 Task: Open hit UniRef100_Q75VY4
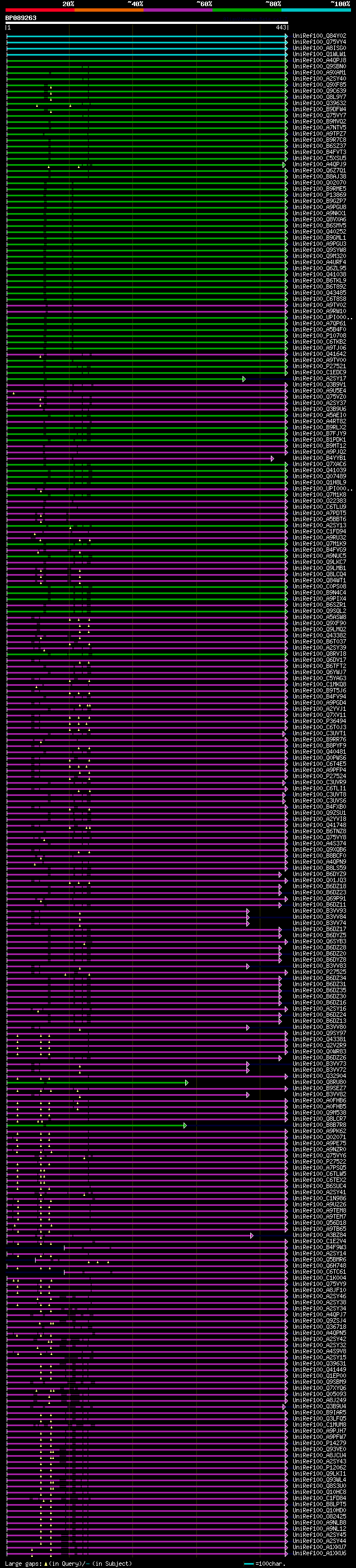tap(319, 42)
